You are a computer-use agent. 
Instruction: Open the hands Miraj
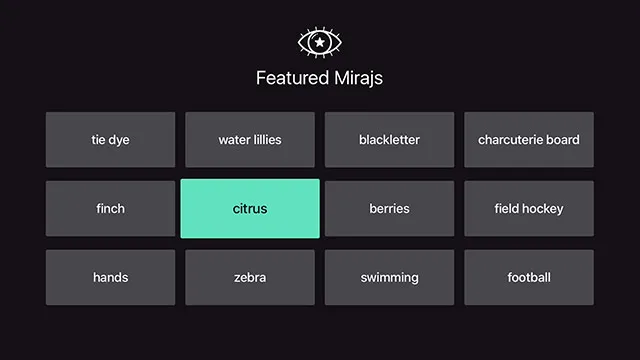tap(110, 278)
